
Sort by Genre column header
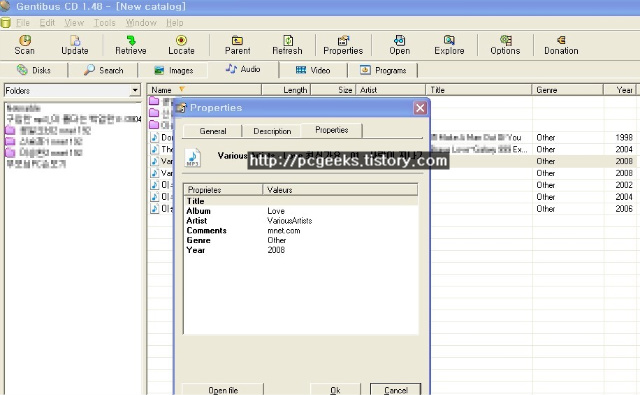(x=567, y=90)
